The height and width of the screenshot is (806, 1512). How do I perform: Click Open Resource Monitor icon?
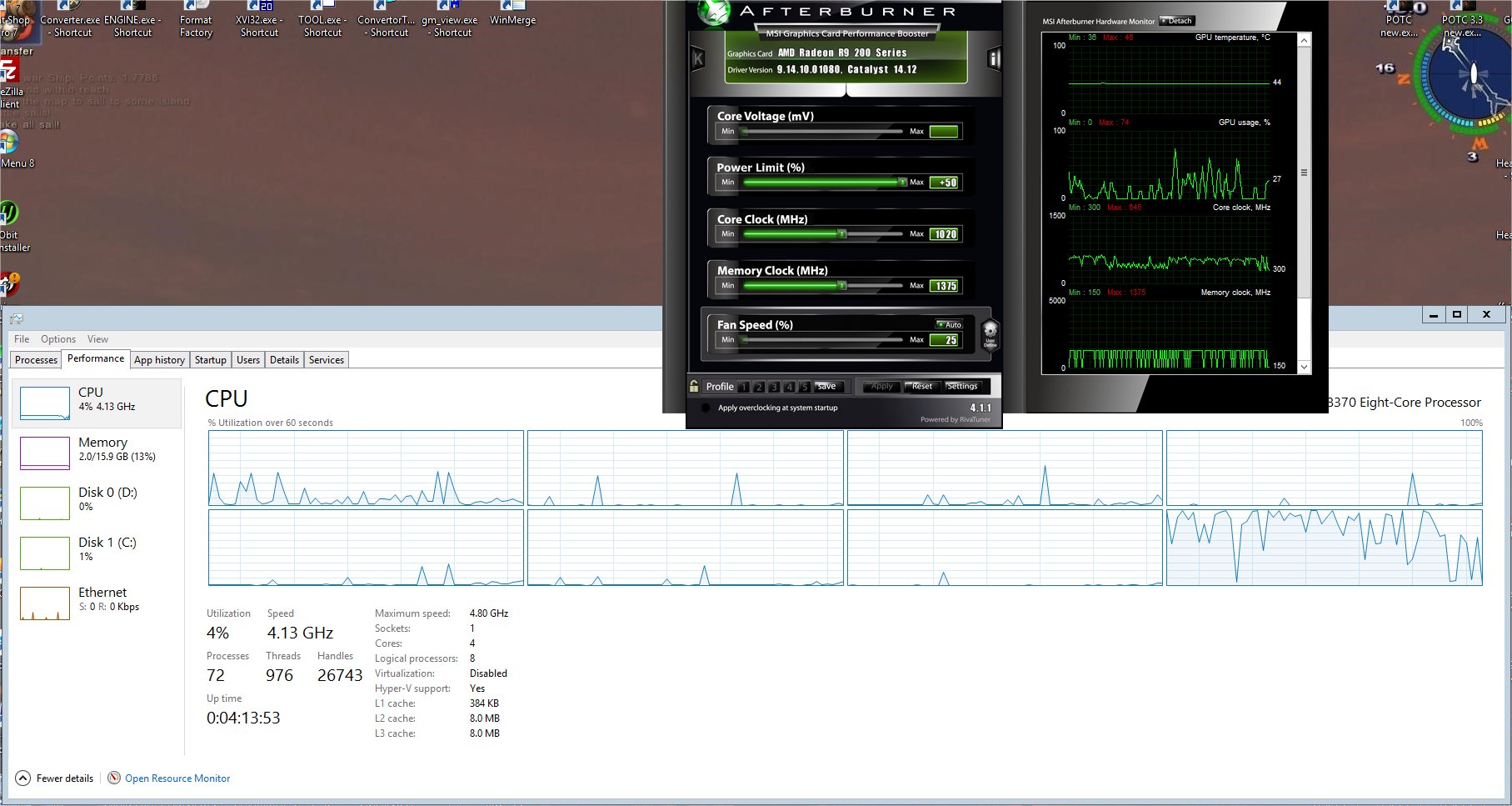(114, 778)
